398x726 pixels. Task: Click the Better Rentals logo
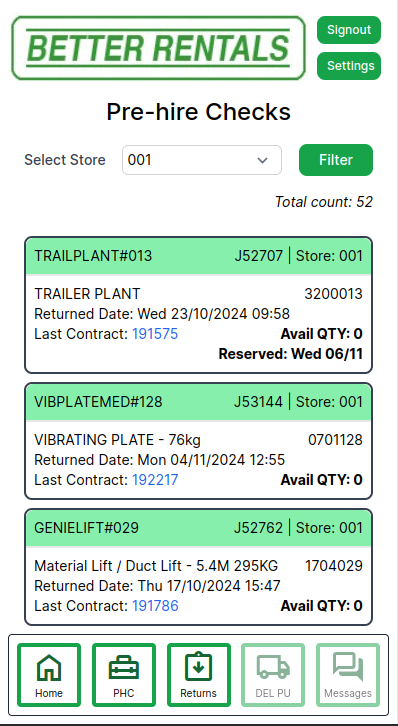click(x=158, y=48)
